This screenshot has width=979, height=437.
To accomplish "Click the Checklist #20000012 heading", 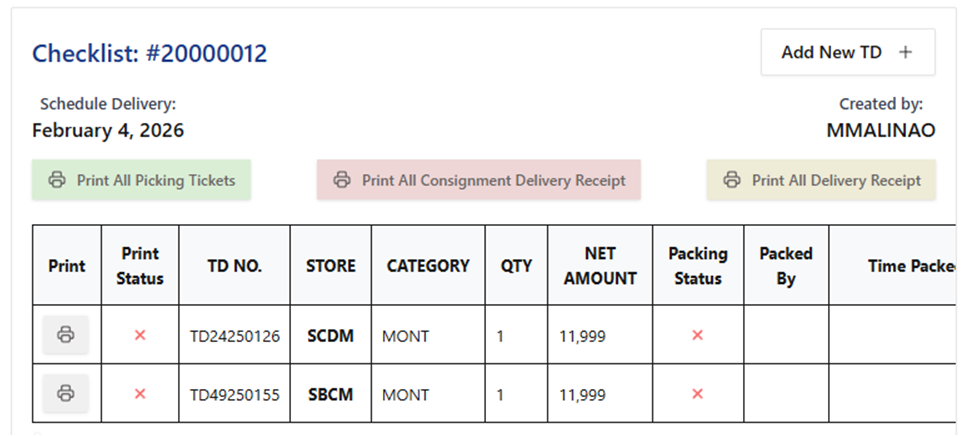I will point(150,54).
